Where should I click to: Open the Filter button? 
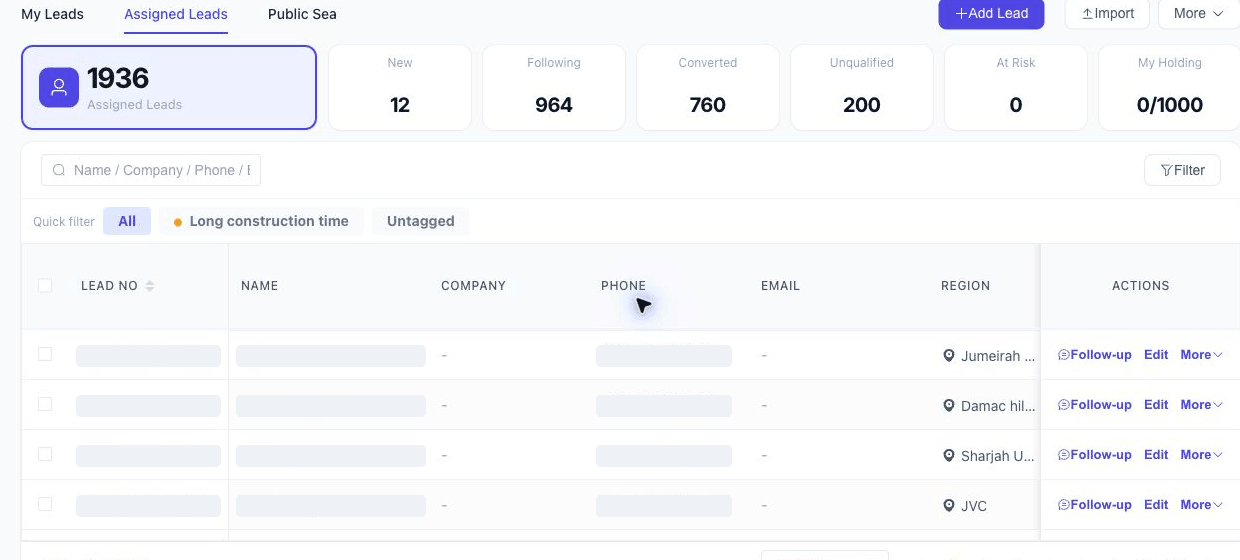(1182, 170)
